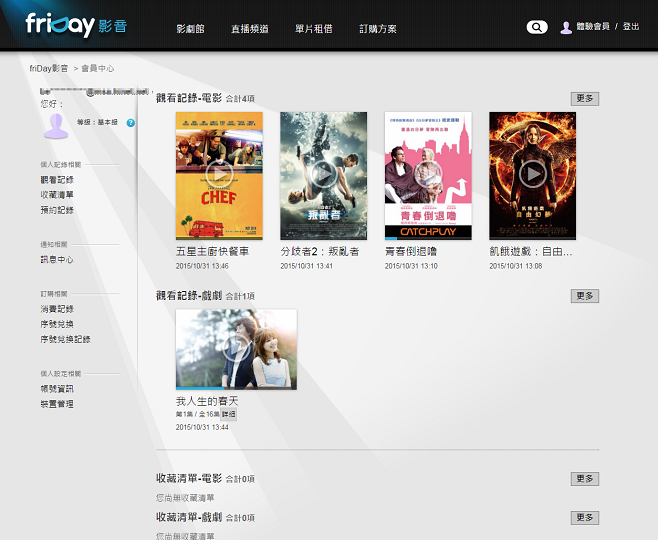Open 觀看記錄 in the sidebar
This screenshot has height=540, width=658.
coord(57,180)
